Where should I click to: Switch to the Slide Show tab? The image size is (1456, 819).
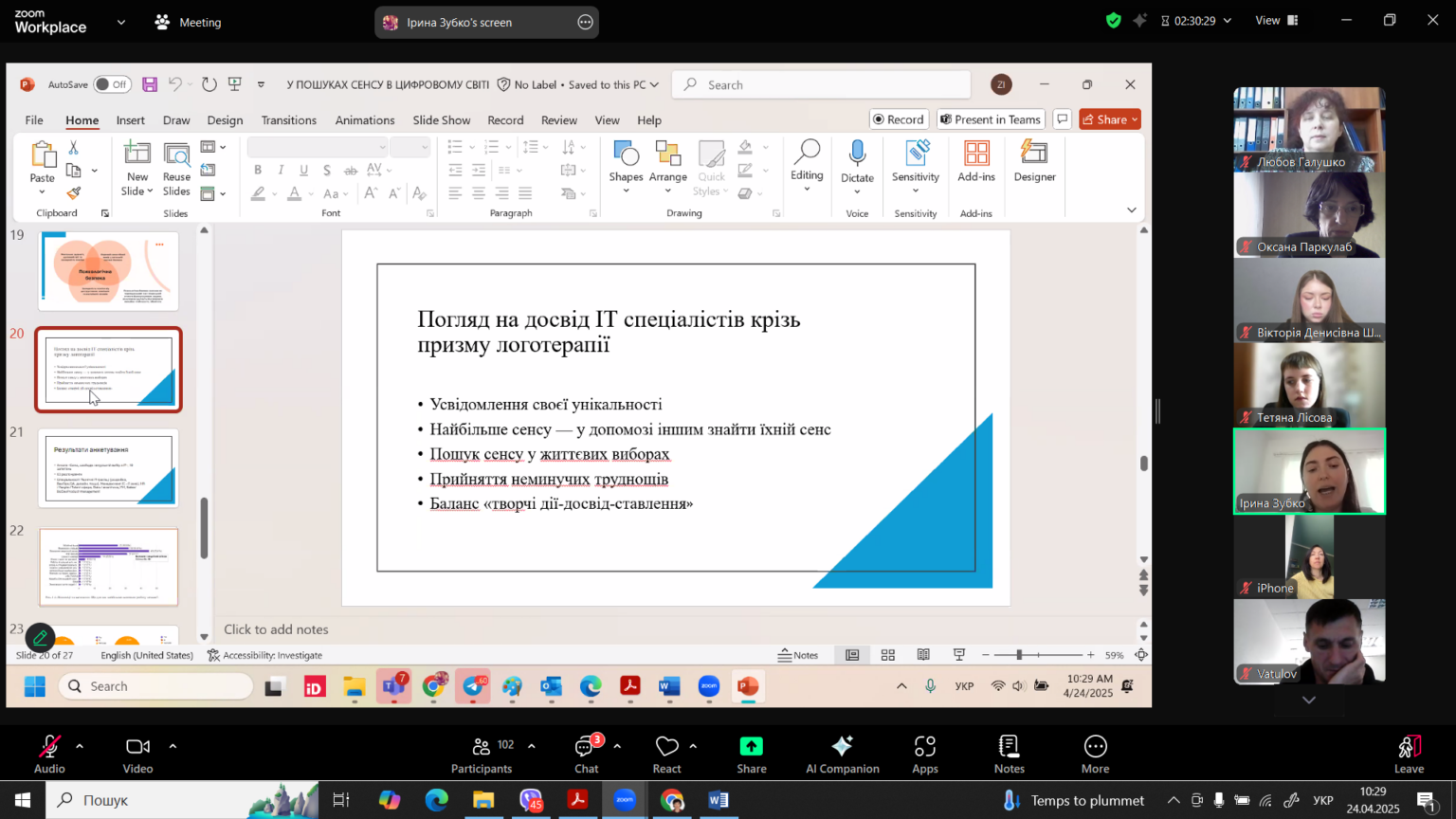point(441,120)
